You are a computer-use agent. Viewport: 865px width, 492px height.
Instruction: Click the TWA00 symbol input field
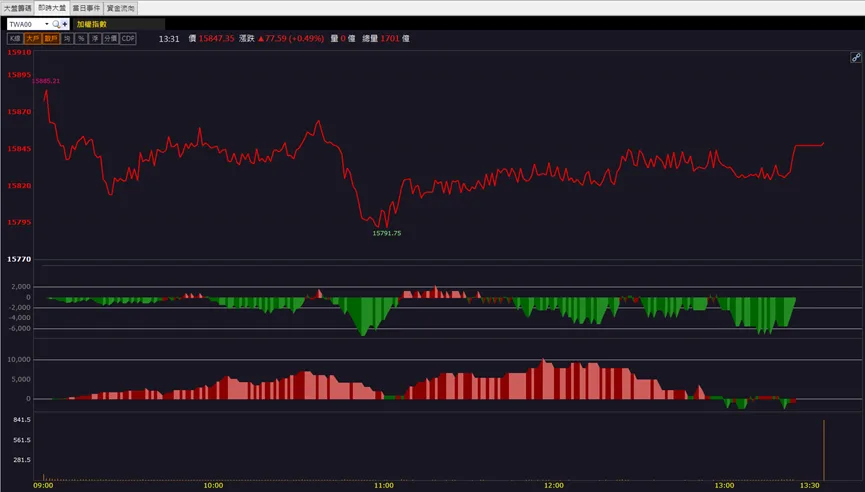[25, 24]
